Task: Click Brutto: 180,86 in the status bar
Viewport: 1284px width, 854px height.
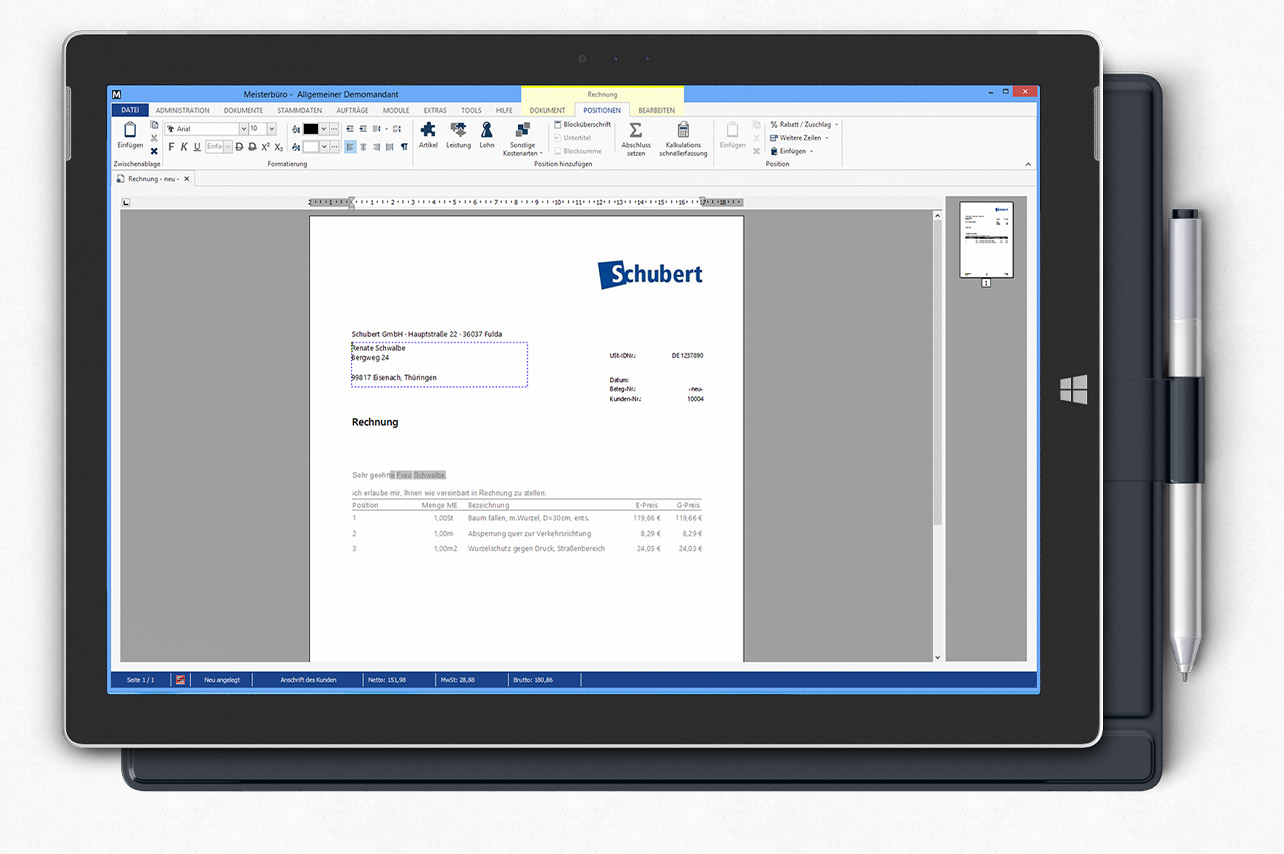Action: point(533,679)
